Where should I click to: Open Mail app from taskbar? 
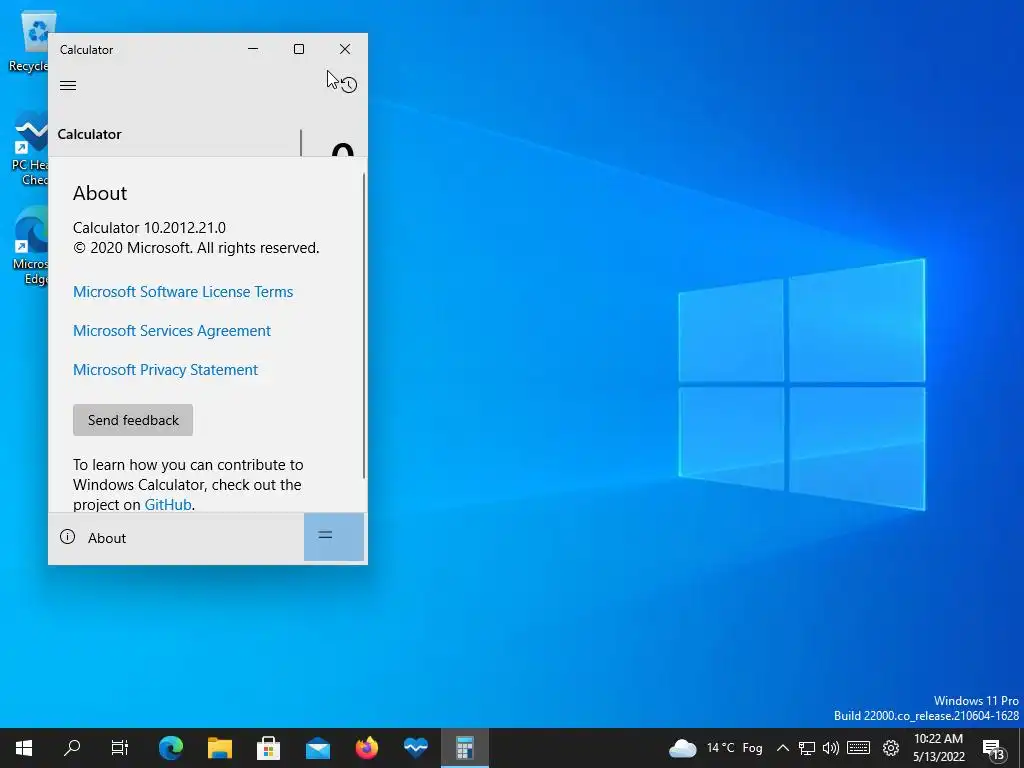(317, 748)
